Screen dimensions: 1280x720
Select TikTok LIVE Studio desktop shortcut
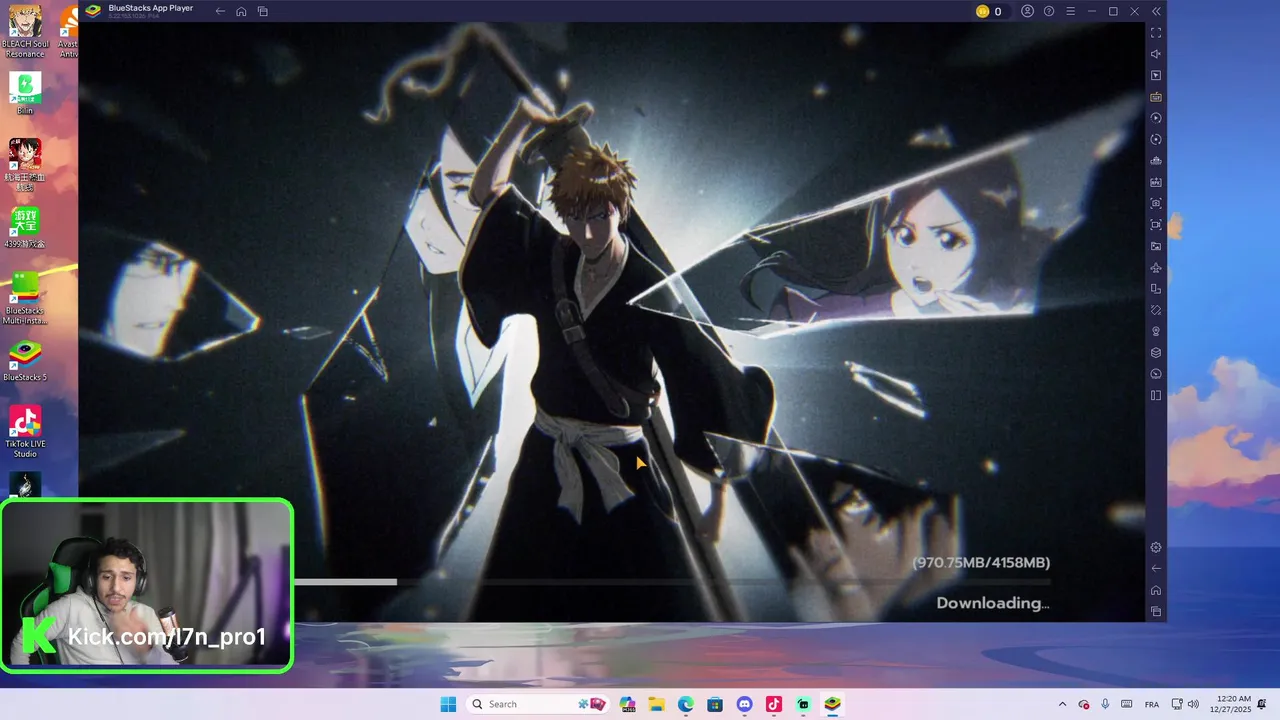pyautogui.click(x=25, y=432)
